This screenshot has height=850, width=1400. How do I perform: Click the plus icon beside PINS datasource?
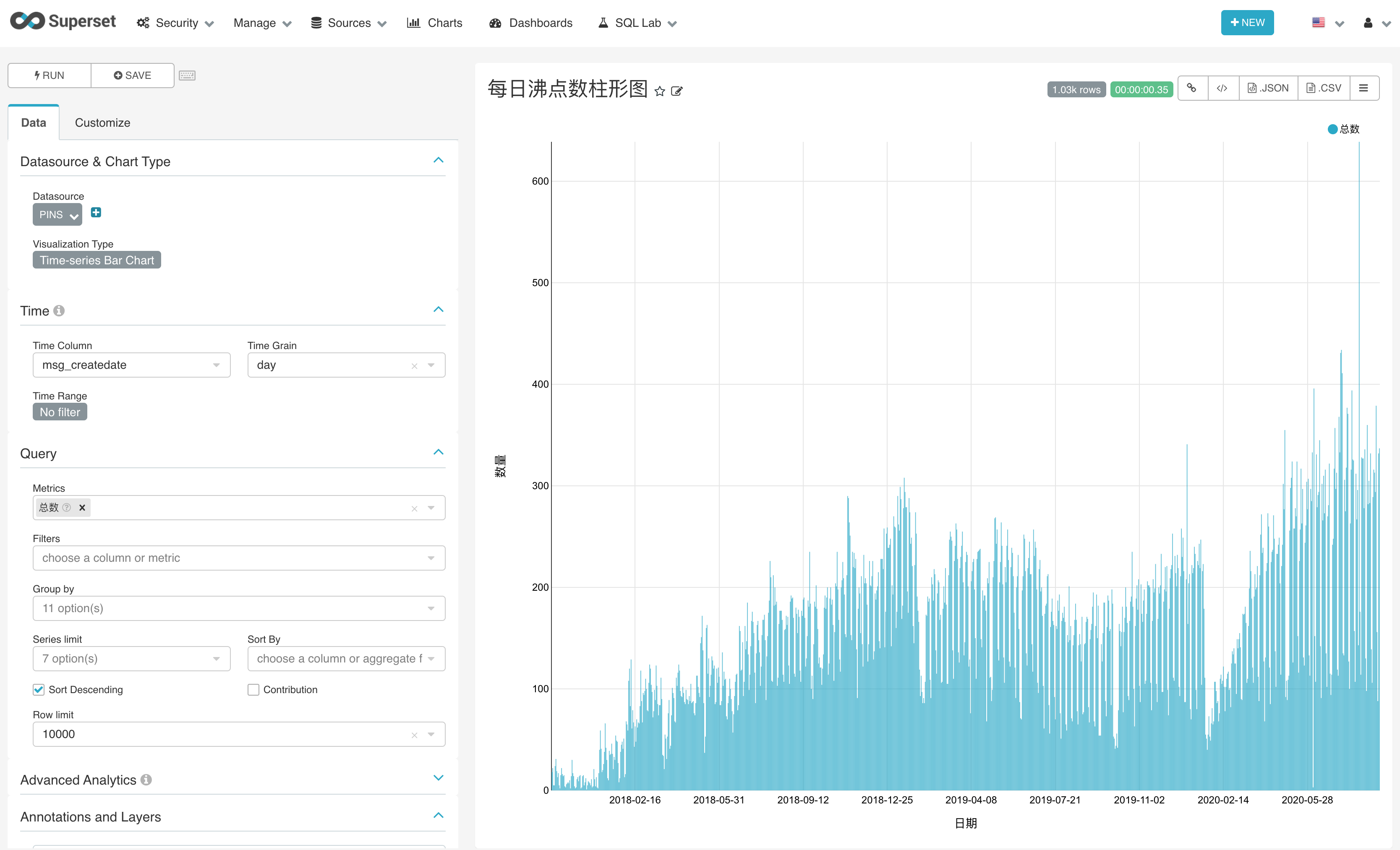pos(96,212)
